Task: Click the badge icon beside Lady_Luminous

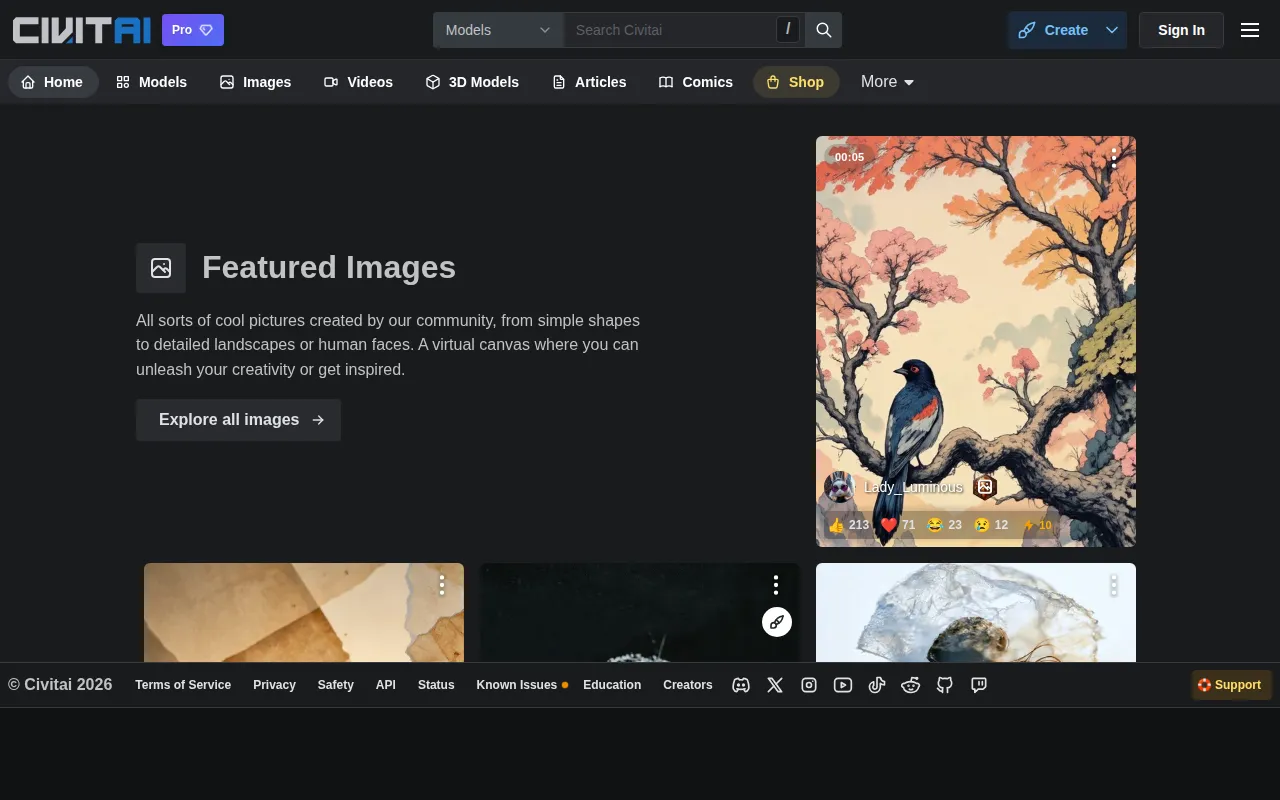Action: click(985, 487)
